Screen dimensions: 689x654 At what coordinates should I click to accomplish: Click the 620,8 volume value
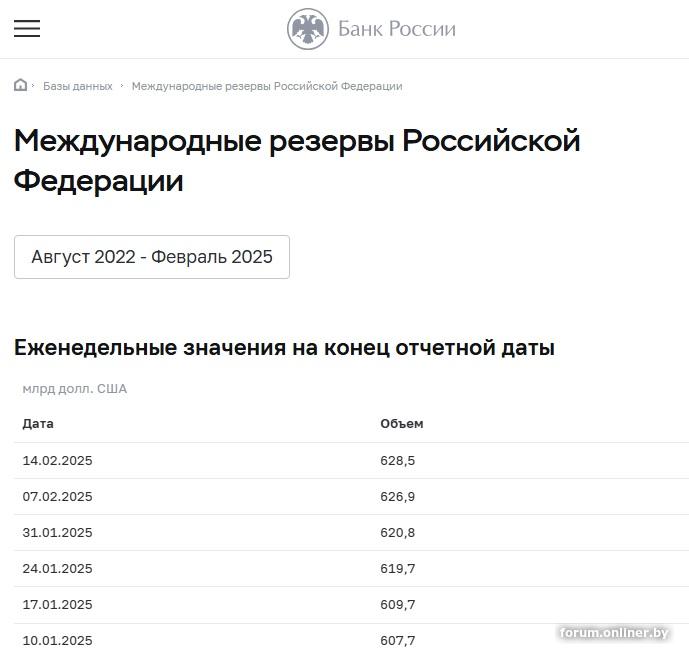tap(397, 533)
